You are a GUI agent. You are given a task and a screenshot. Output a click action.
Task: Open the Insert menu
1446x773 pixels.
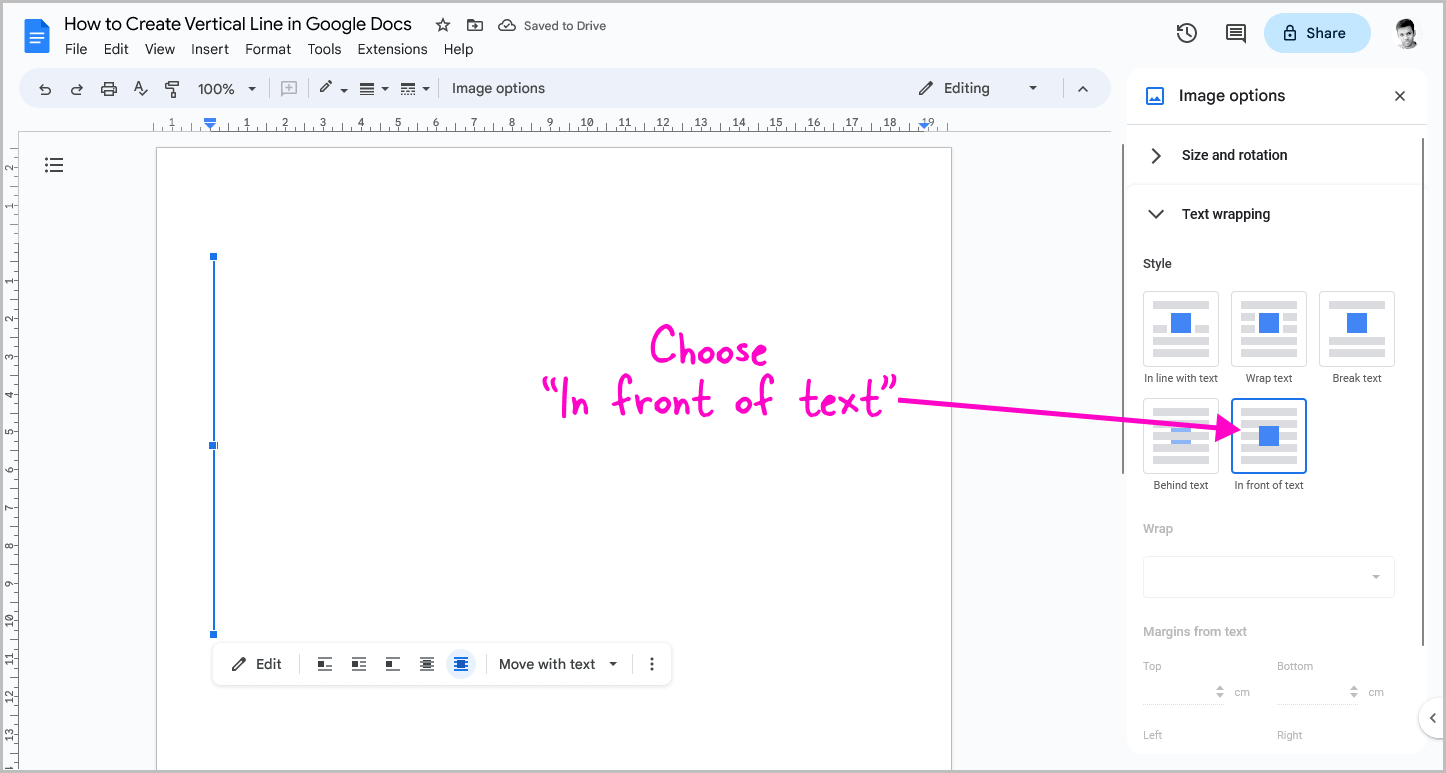click(210, 48)
